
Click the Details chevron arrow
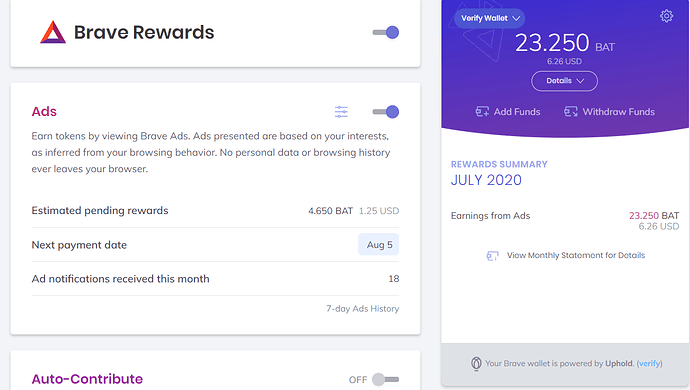point(580,81)
